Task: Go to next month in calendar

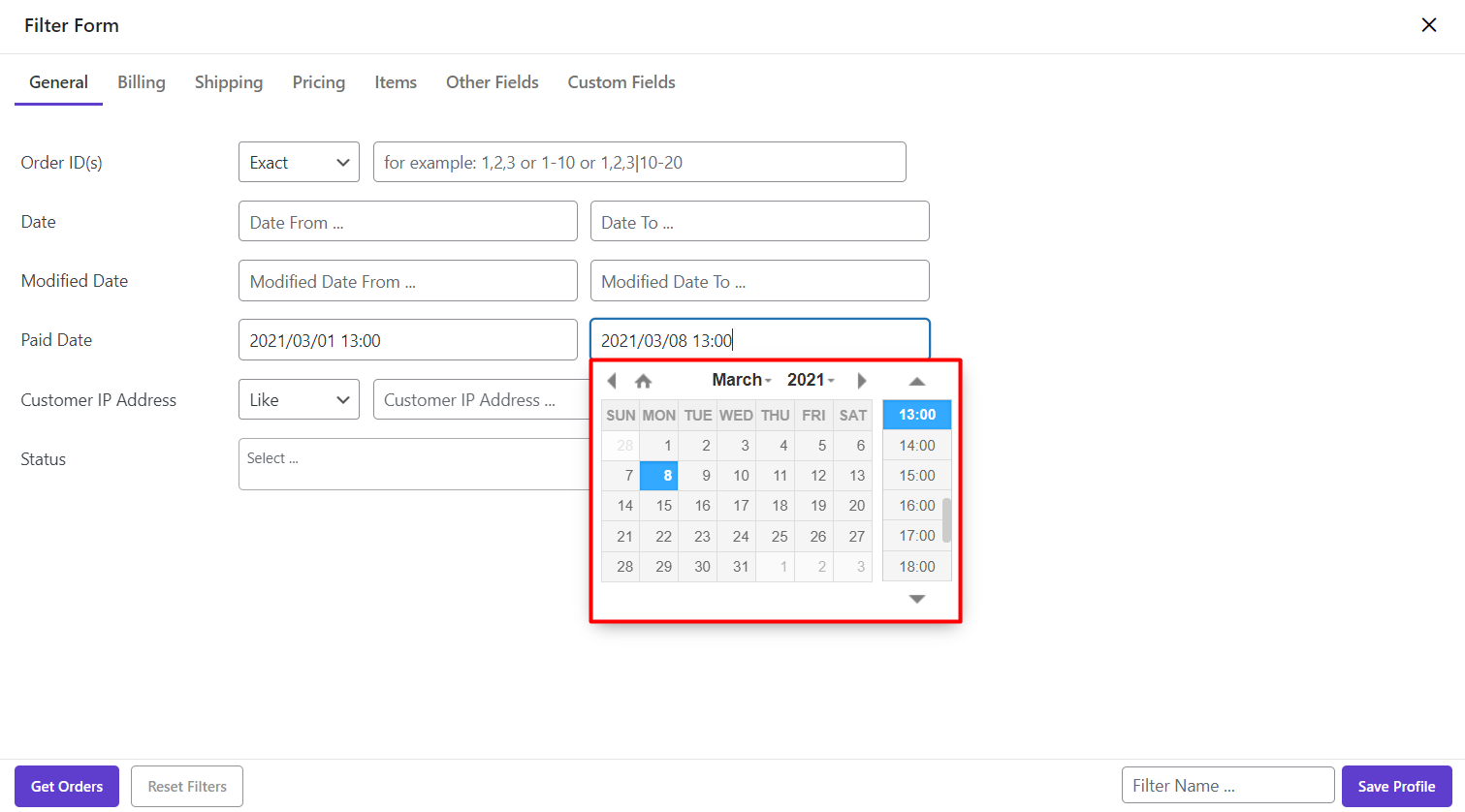Action: pyautogui.click(x=861, y=381)
